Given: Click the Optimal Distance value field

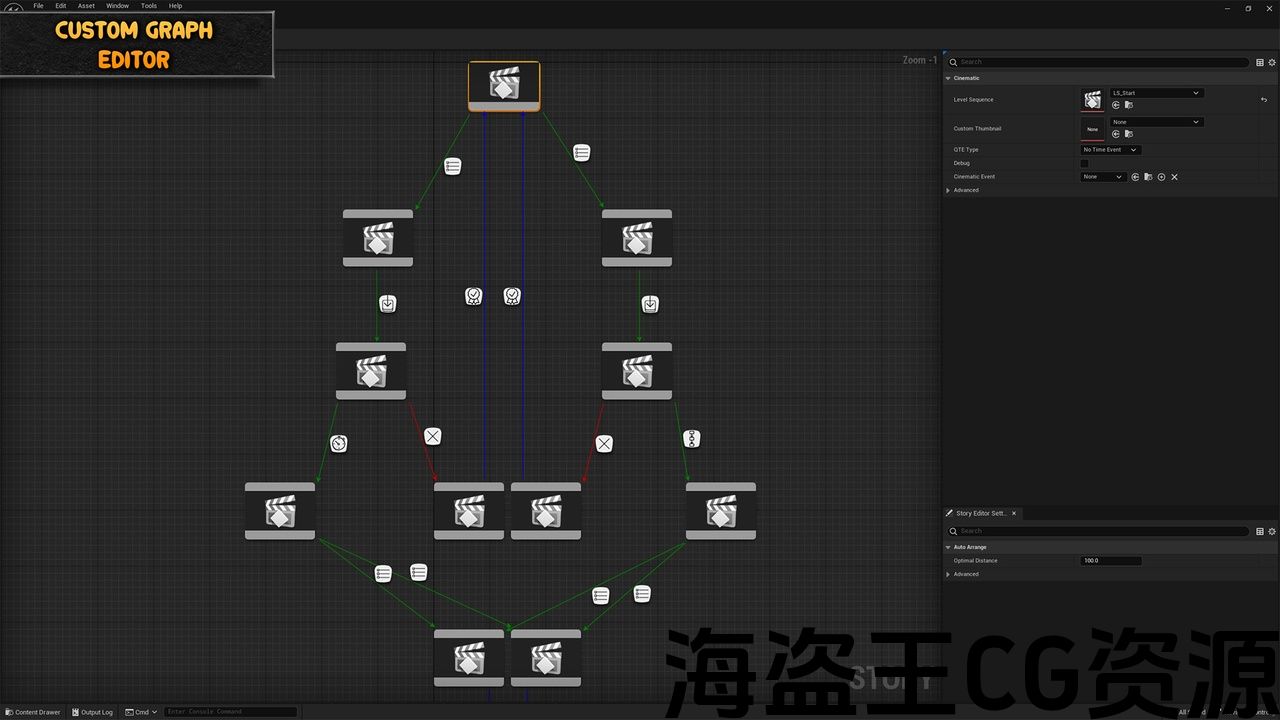Looking at the screenshot, I should pos(1110,561).
